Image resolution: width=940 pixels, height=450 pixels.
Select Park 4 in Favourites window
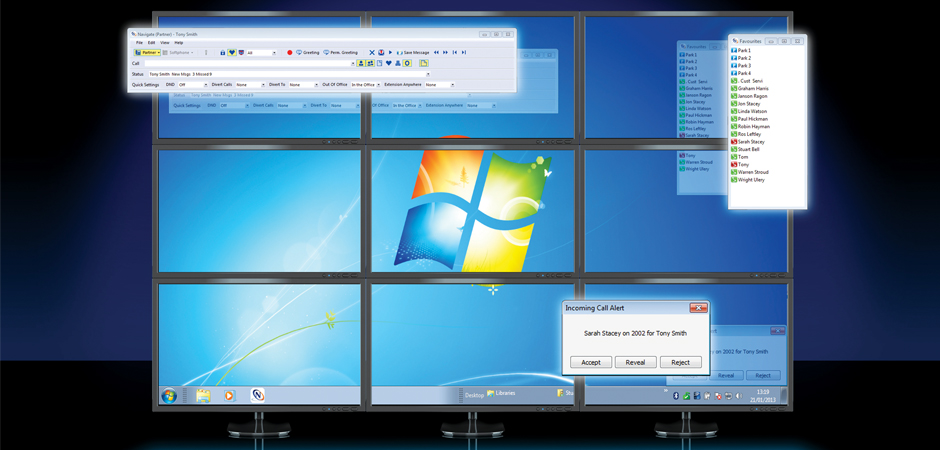click(741, 73)
